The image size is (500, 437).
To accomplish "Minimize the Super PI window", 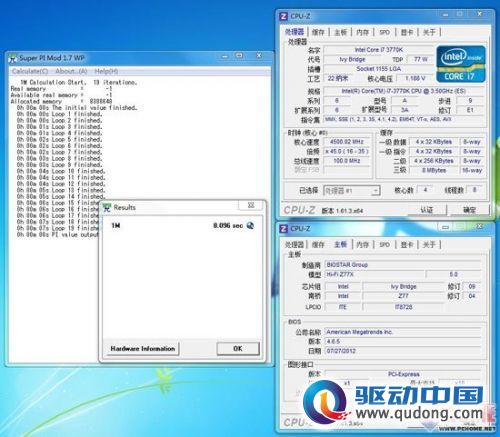I will [225, 56].
